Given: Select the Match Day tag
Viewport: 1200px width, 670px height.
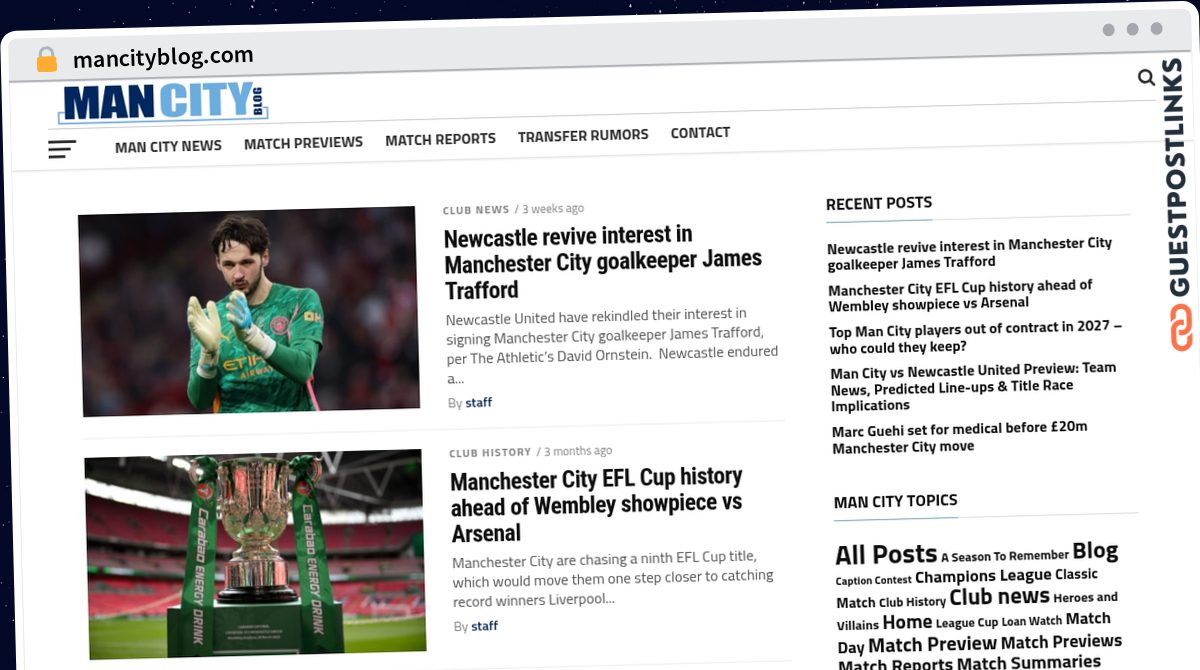Looking at the screenshot, I should coord(973,633).
